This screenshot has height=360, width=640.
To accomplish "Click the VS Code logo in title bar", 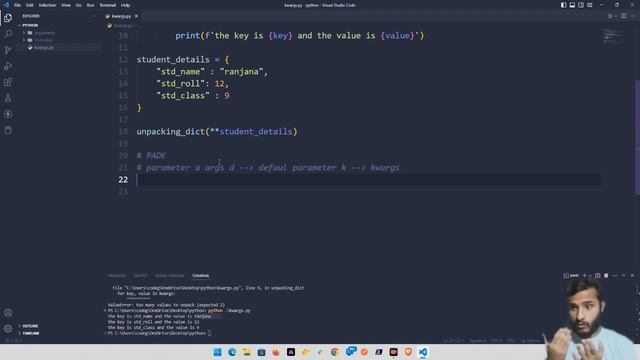I will [6, 5].
